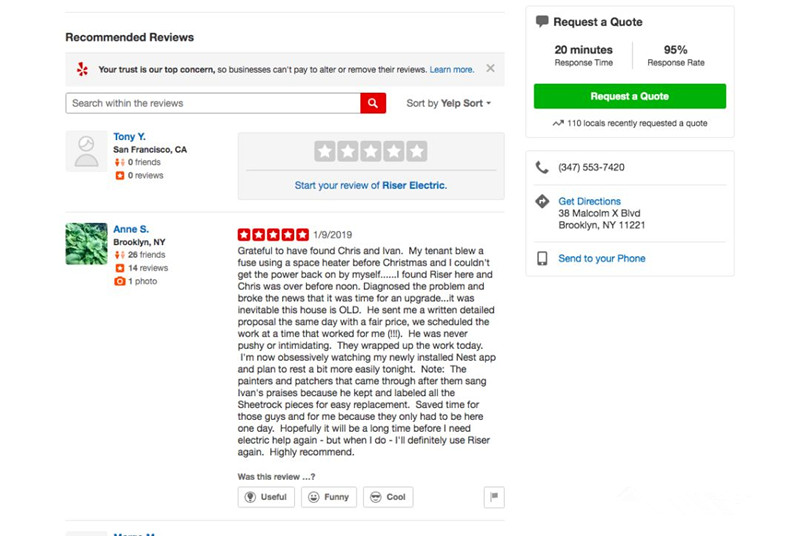Screen dimensions: 800x536
Task: Rate five stars in the review box
Action: (x=416, y=152)
